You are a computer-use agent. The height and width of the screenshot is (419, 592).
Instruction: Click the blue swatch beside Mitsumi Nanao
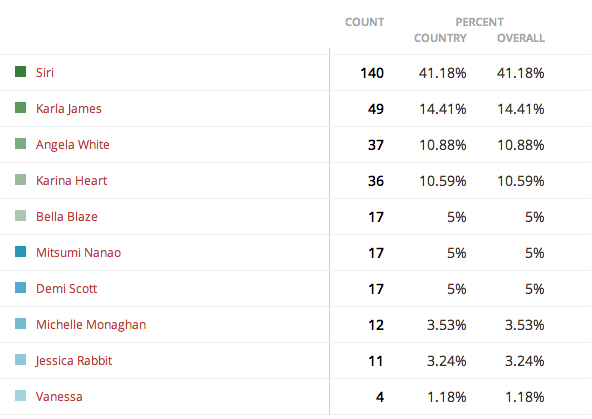(20, 251)
